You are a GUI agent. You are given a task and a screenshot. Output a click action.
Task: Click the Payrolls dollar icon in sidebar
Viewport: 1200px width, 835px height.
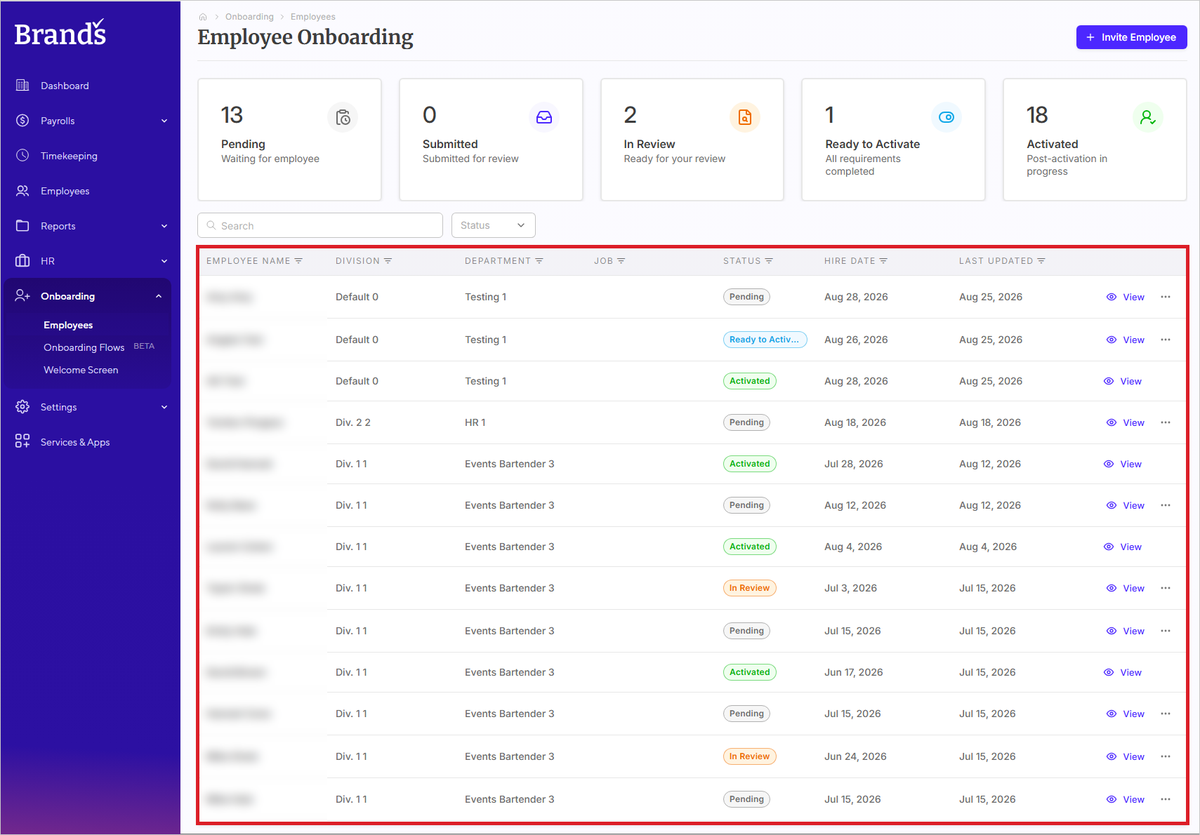coord(22,121)
